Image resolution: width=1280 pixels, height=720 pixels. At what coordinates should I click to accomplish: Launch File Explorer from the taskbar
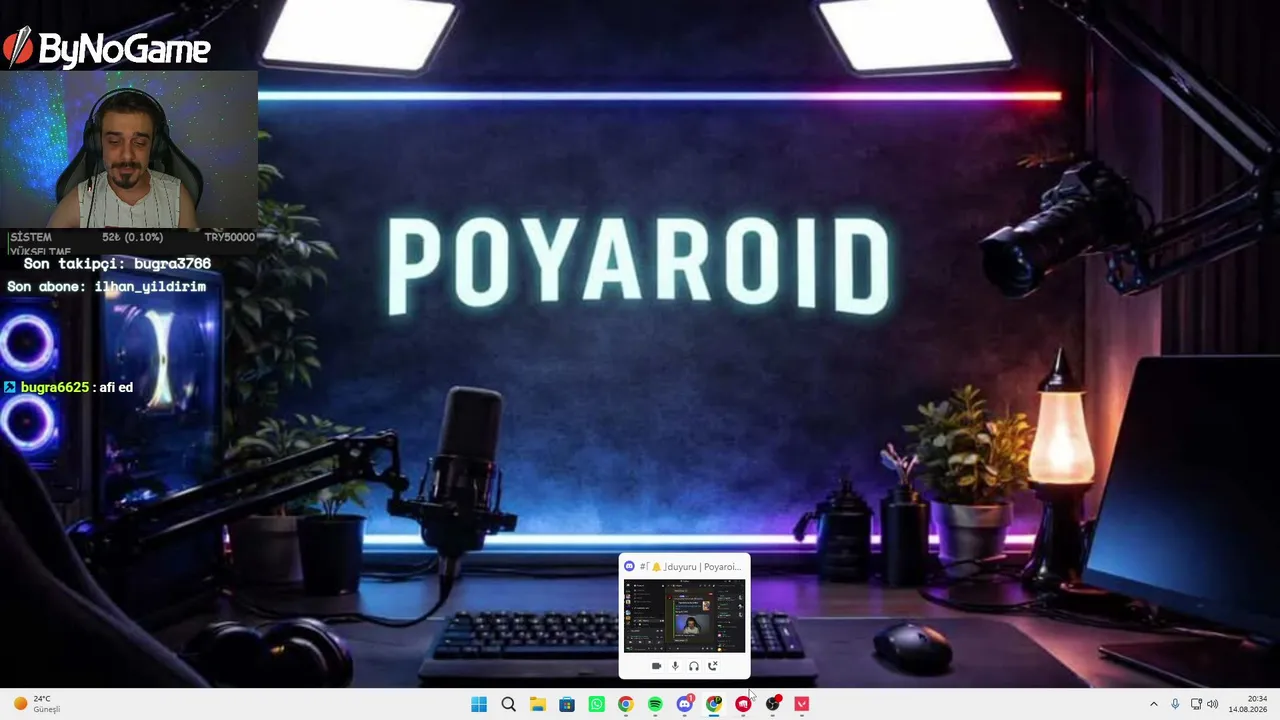point(538,704)
